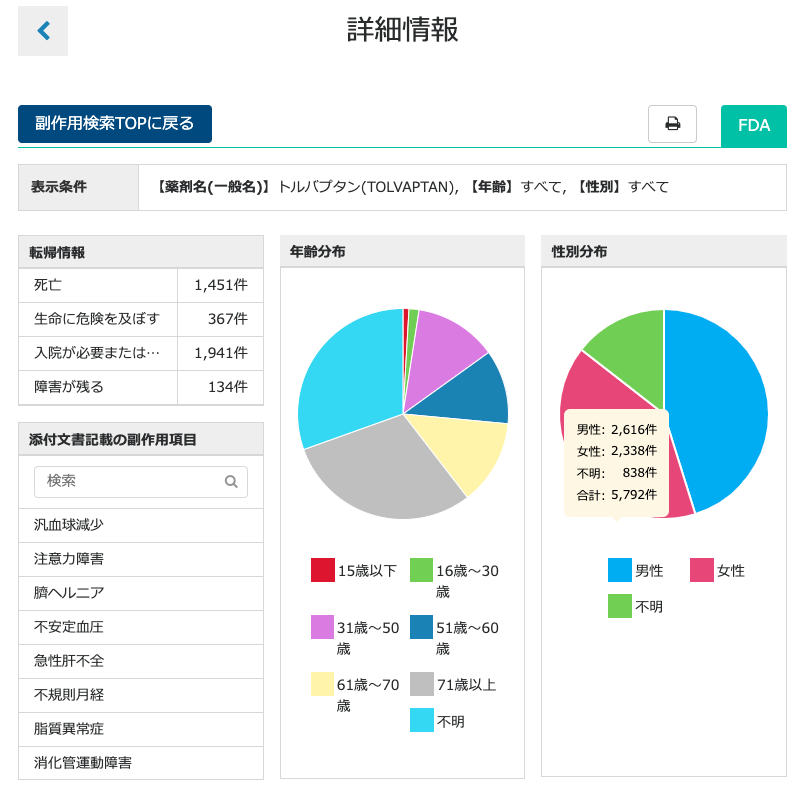Click the 障害が残る outcome row

141,387
